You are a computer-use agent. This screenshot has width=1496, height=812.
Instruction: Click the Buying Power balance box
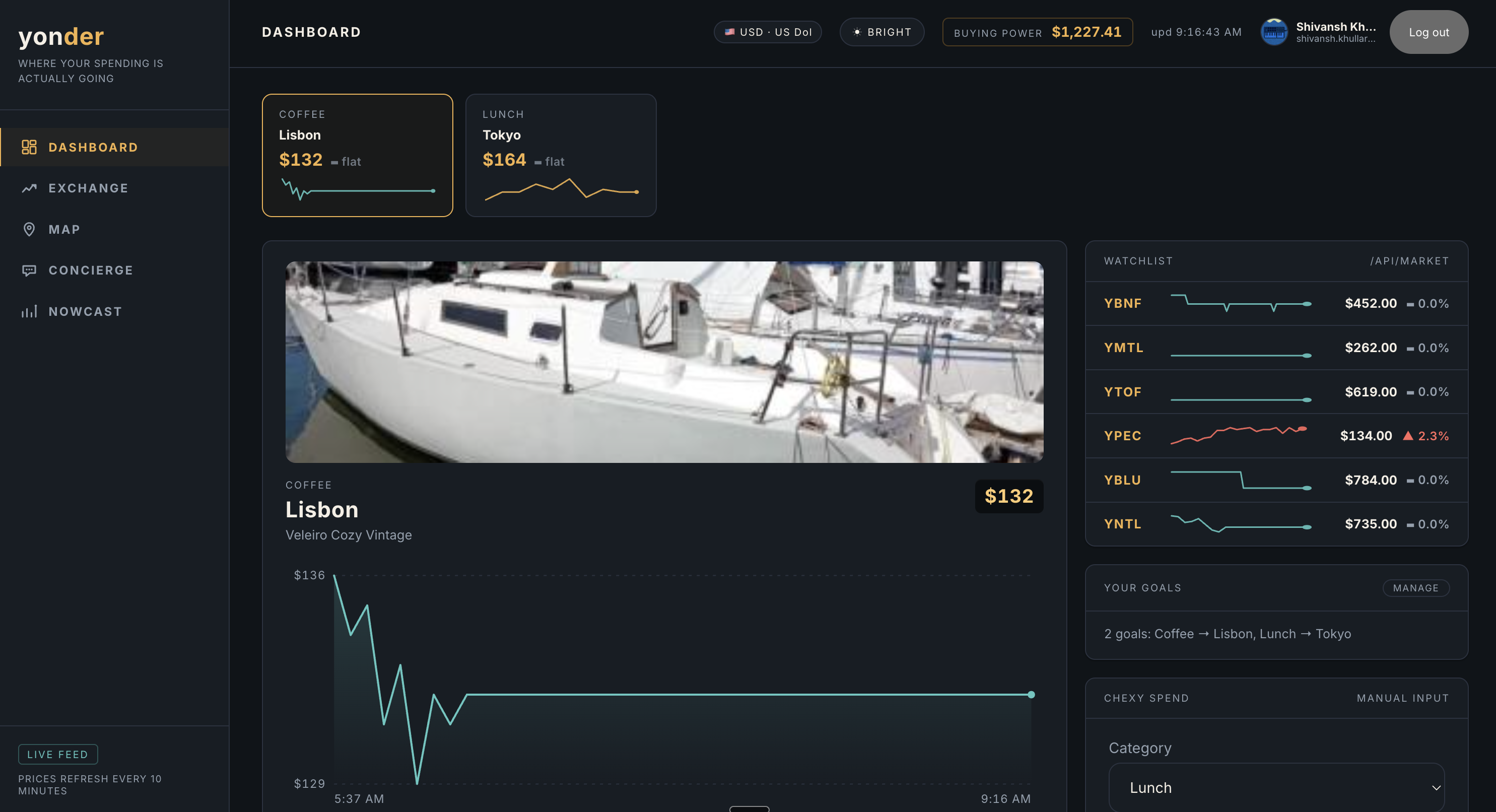1037,32
